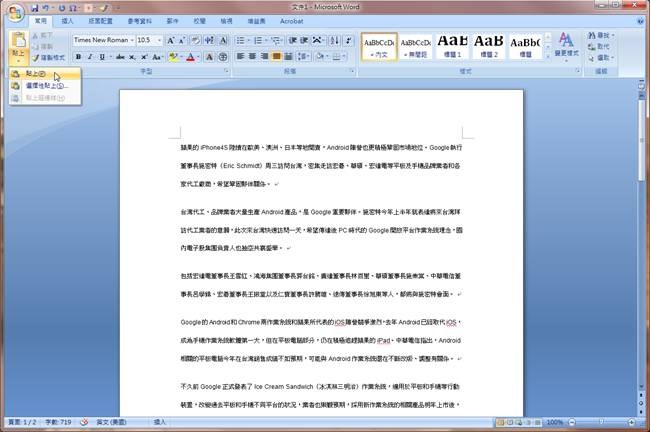Click the zoom in plus button
Image resolution: width=650 pixels, height=432 pixels.
click(x=631, y=422)
